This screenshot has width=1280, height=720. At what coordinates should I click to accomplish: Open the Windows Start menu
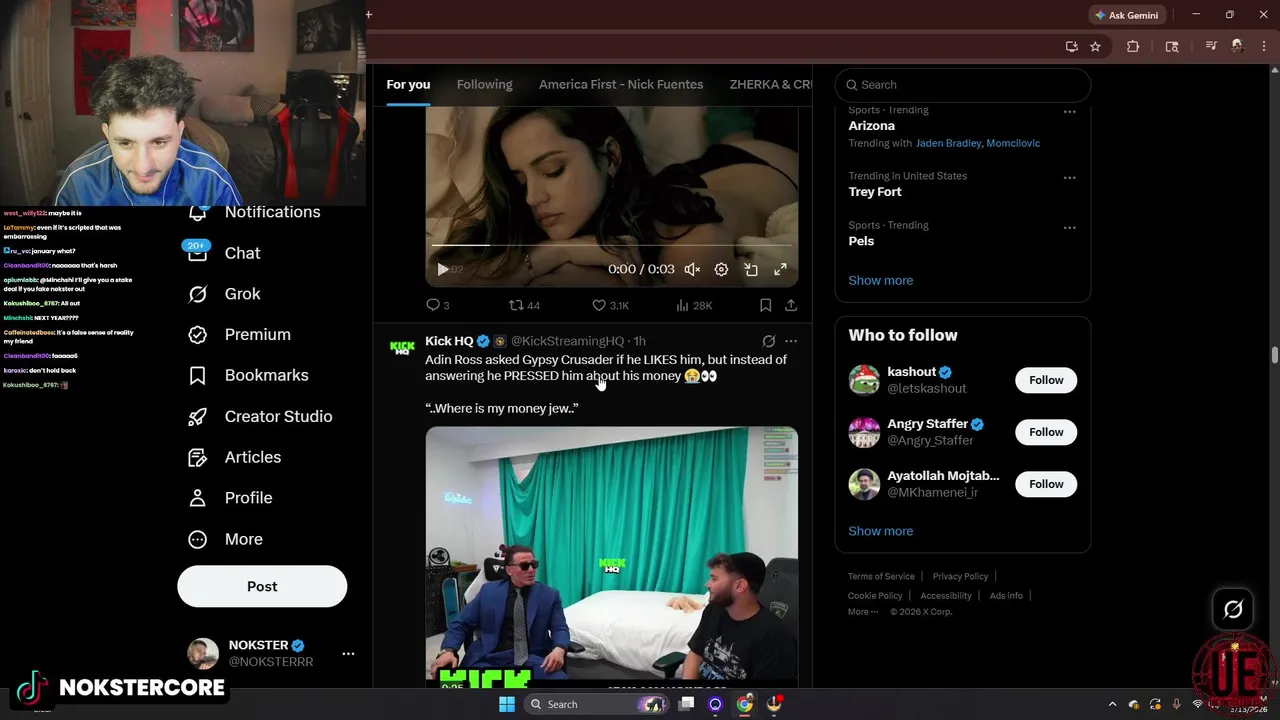point(507,704)
